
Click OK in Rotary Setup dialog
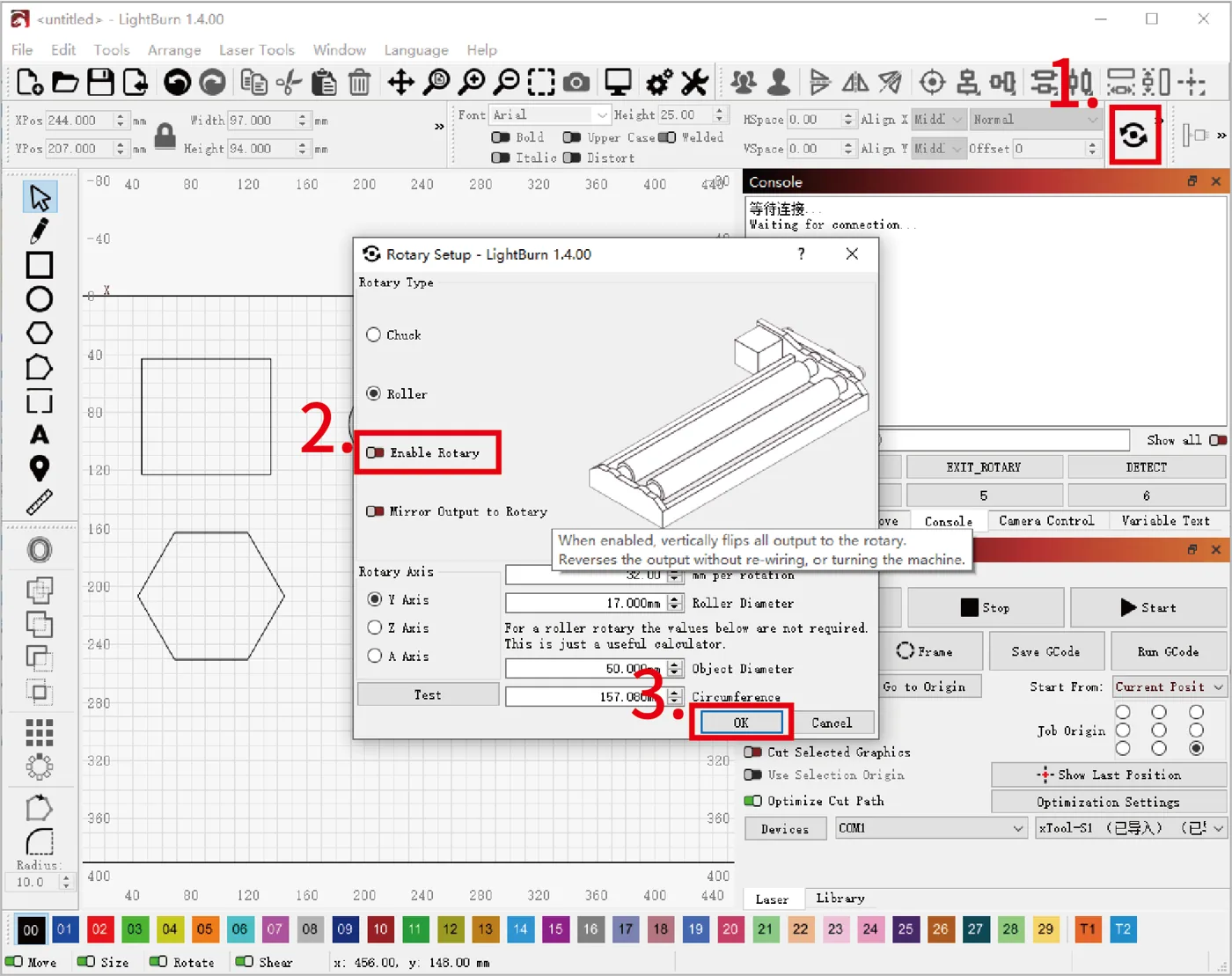741,723
